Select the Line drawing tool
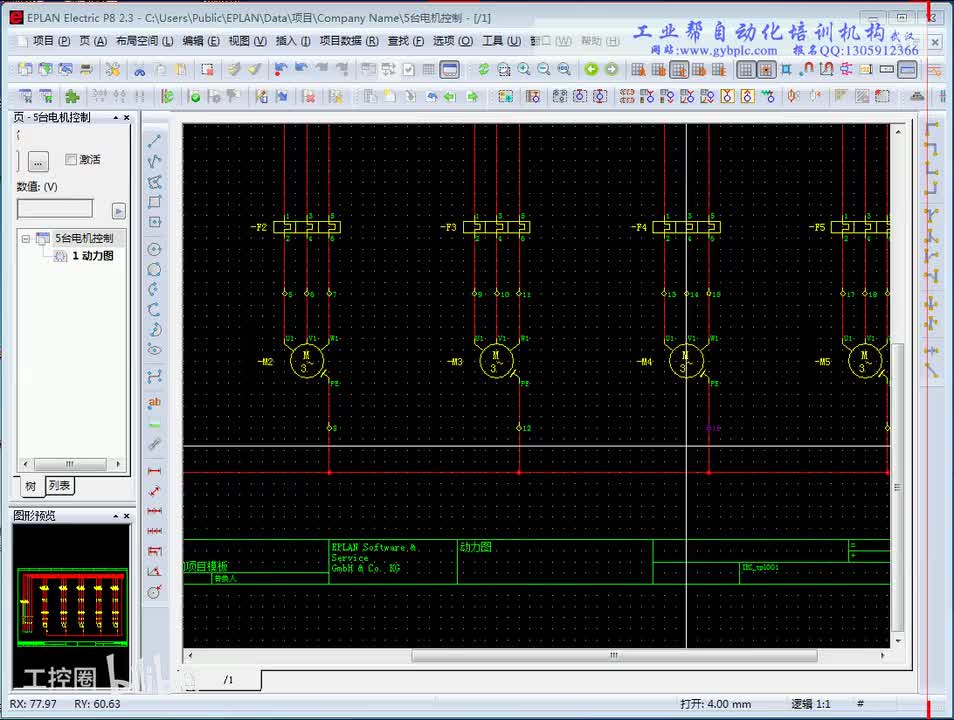Viewport: 954px width, 720px height. (x=155, y=141)
